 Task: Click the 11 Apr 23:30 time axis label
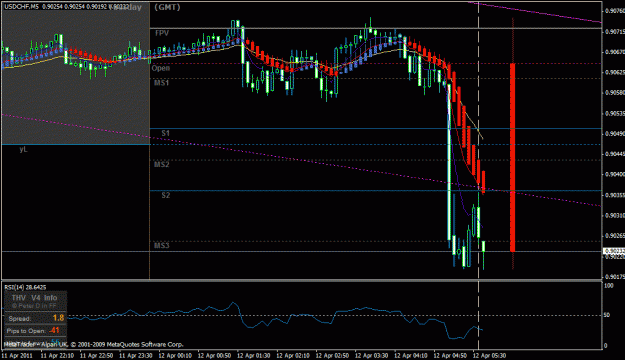pos(136,355)
